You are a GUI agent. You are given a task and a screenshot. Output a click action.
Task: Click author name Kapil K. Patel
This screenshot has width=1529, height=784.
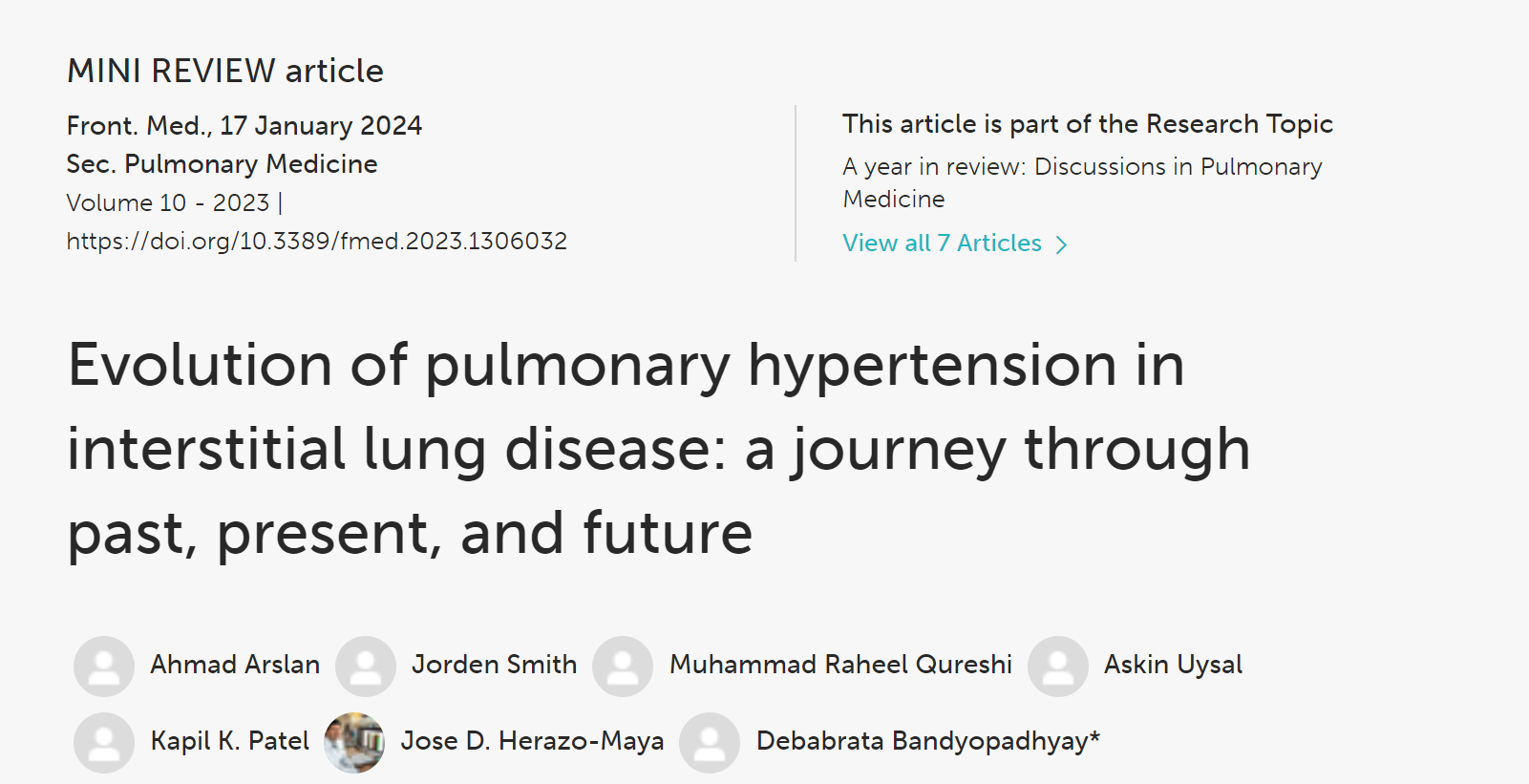tap(230, 741)
